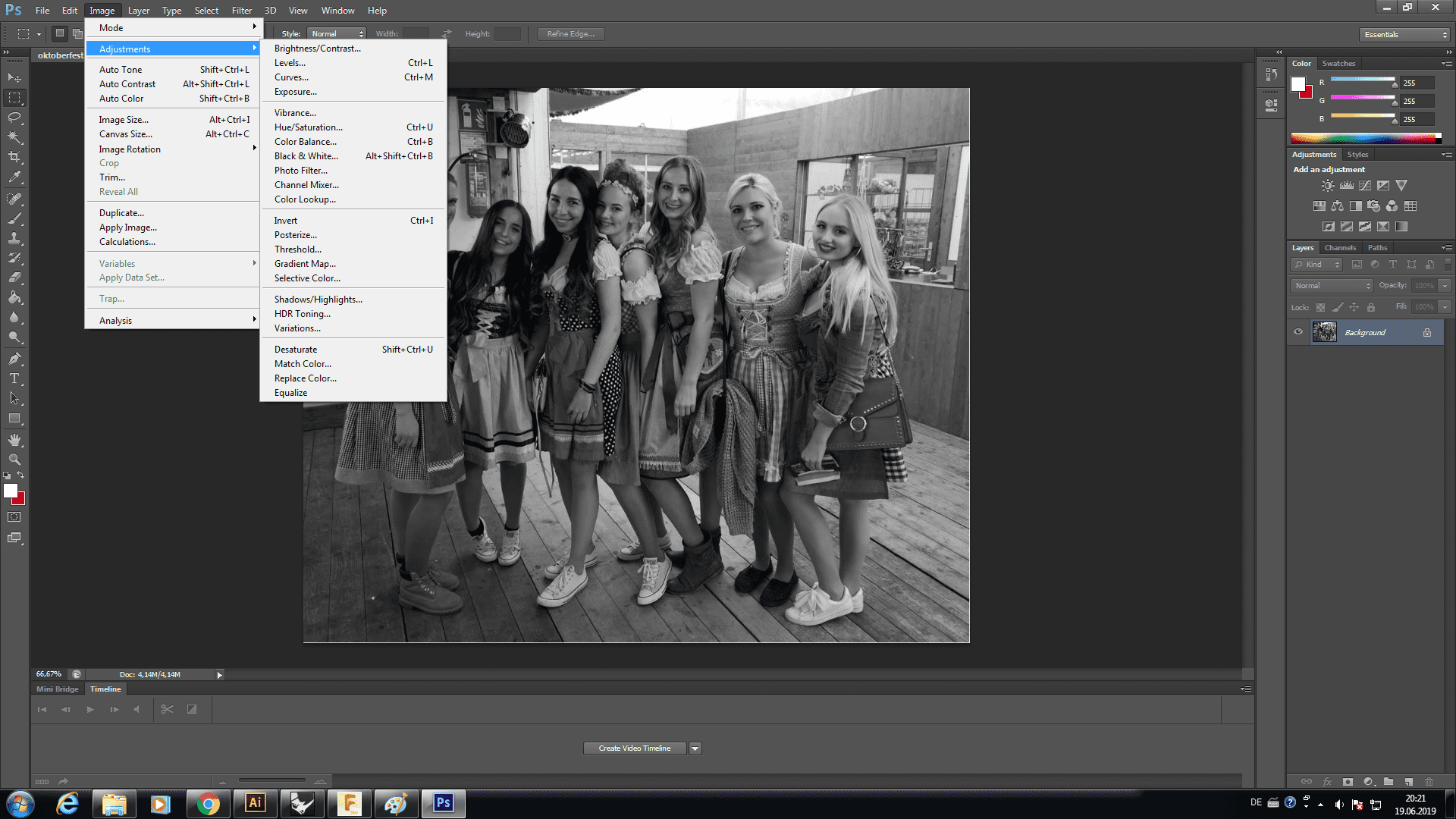The width and height of the screenshot is (1456, 819).
Task: Open Photoshop from the Windows taskbar
Action: point(443,803)
